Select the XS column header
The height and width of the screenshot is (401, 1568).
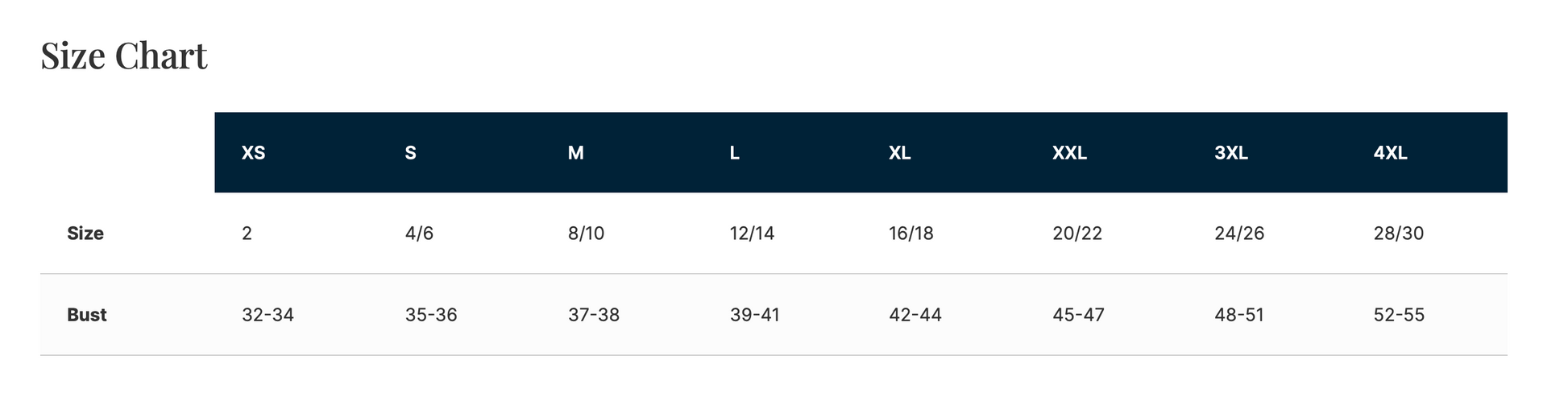tap(253, 153)
